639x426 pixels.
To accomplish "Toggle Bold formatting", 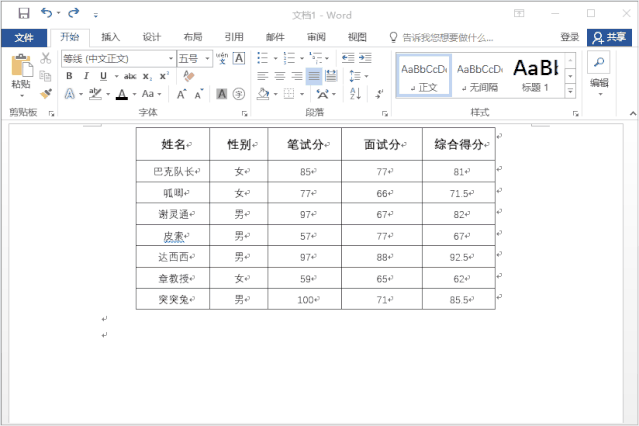I will pos(69,76).
